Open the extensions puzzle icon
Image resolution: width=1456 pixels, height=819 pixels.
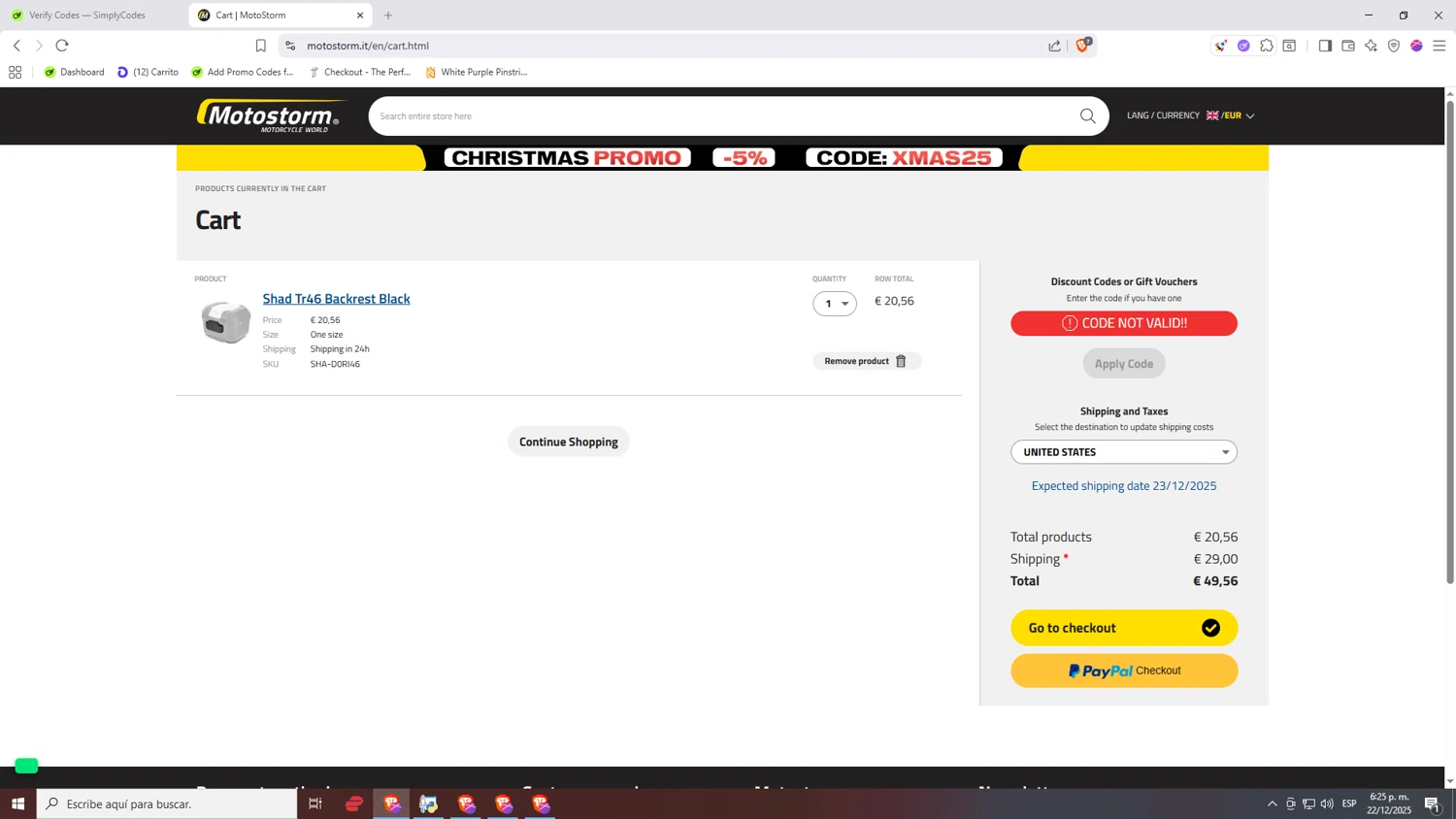[x=1266, y=46]
